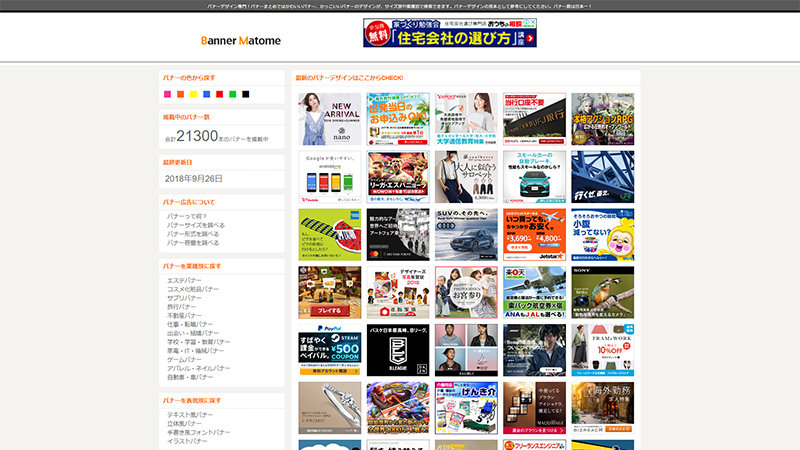Browse the アパレル・ネイルバナー category

click(198, 368)
